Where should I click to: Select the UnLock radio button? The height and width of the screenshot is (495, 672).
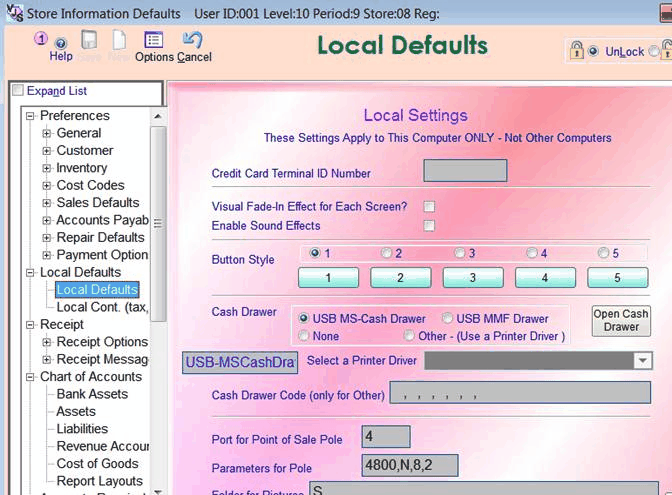pos(593,51)
